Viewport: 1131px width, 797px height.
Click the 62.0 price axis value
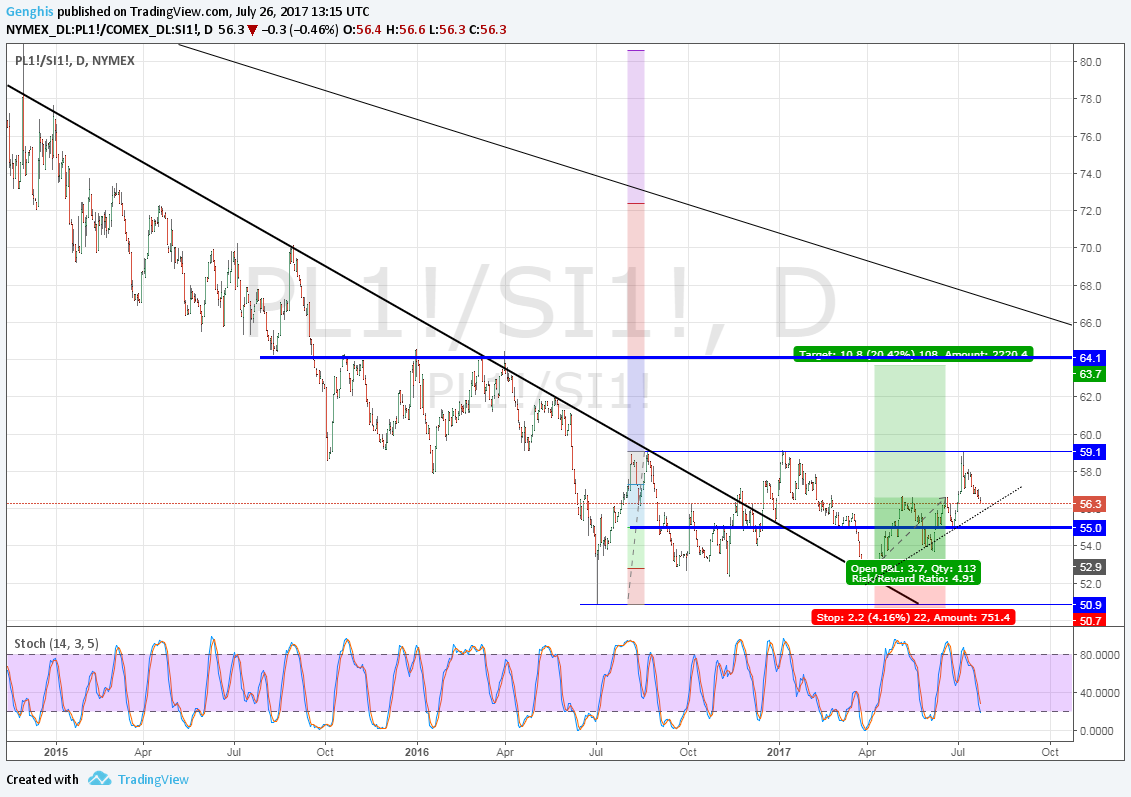tap(1090, 397)
